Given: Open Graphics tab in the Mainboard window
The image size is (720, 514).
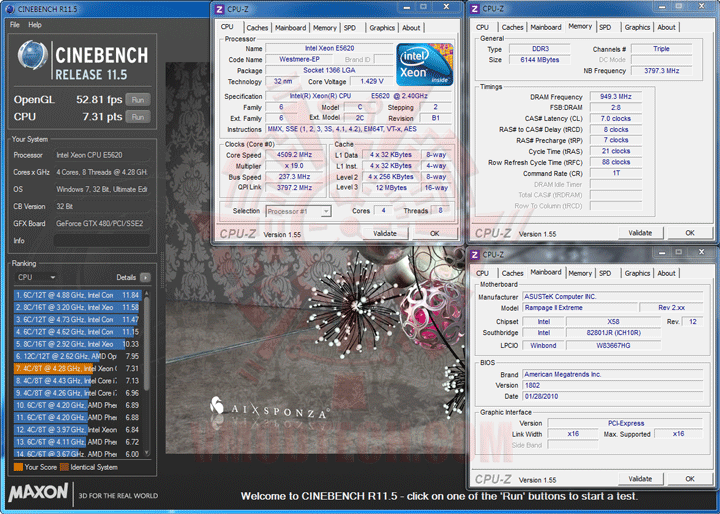Looking at the screenshot, I should click(x=637, y=273).
